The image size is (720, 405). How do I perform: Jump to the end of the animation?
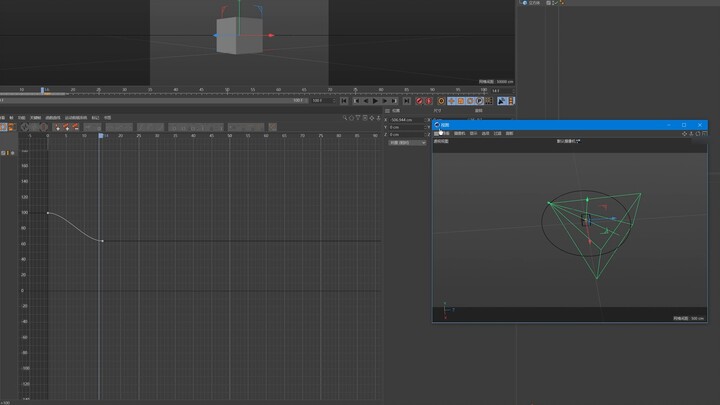[407, 100]
